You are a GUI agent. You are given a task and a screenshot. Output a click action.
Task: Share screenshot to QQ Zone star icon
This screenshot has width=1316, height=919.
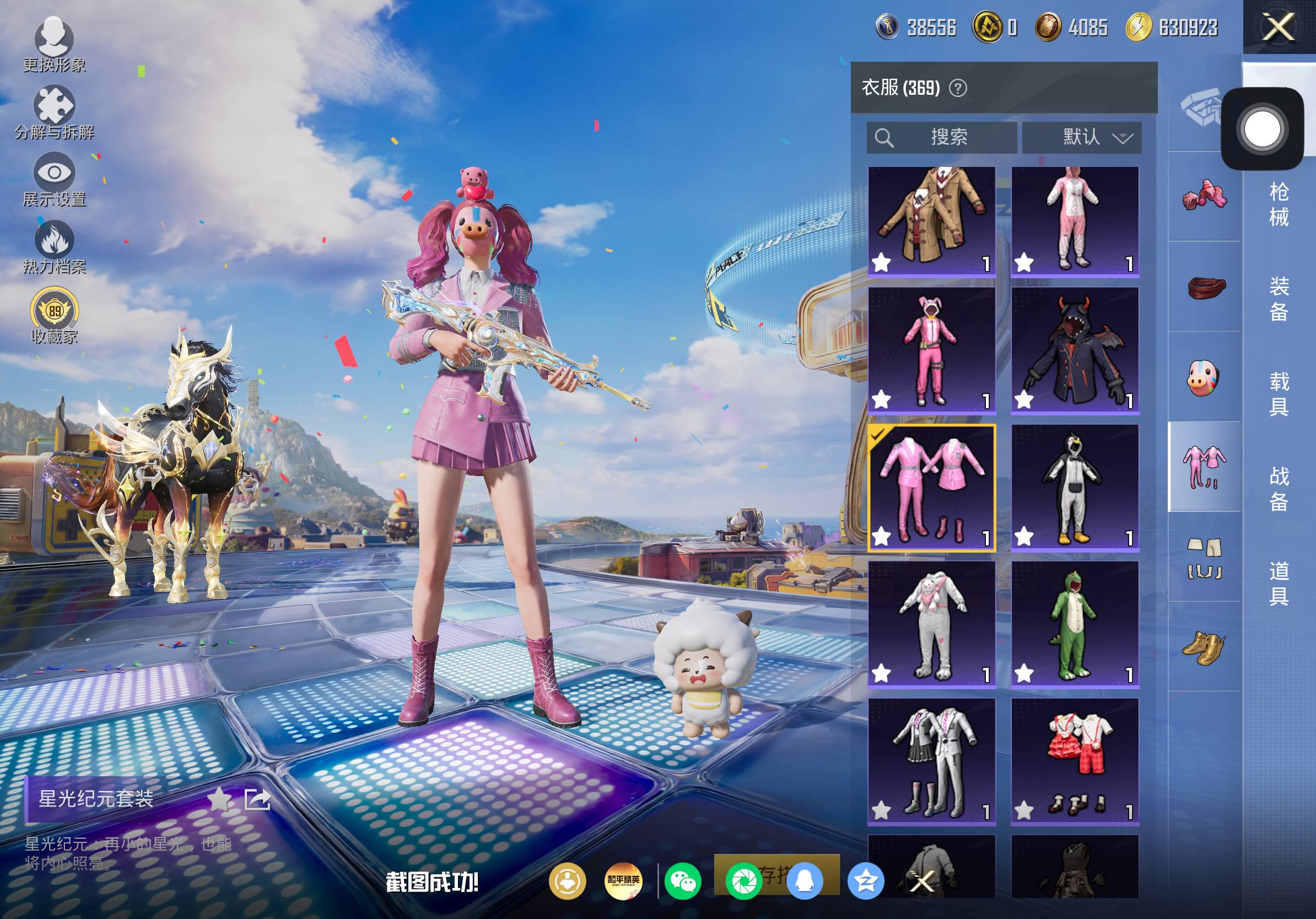[x=866, y=881]
